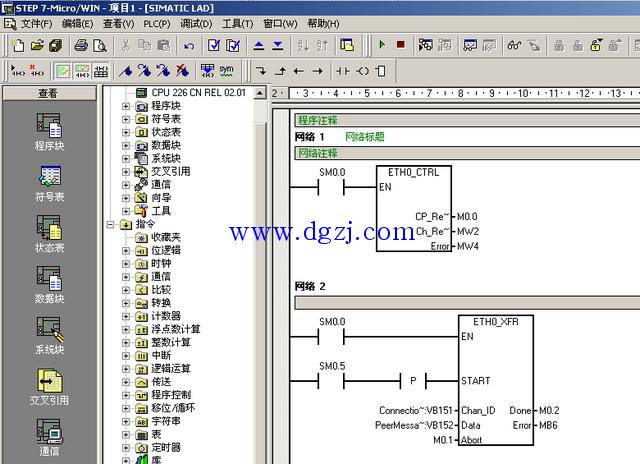Click the tree panel scroll up arrow
The height and width of the screenshot is (464, 640).
[x=260, y=93]
